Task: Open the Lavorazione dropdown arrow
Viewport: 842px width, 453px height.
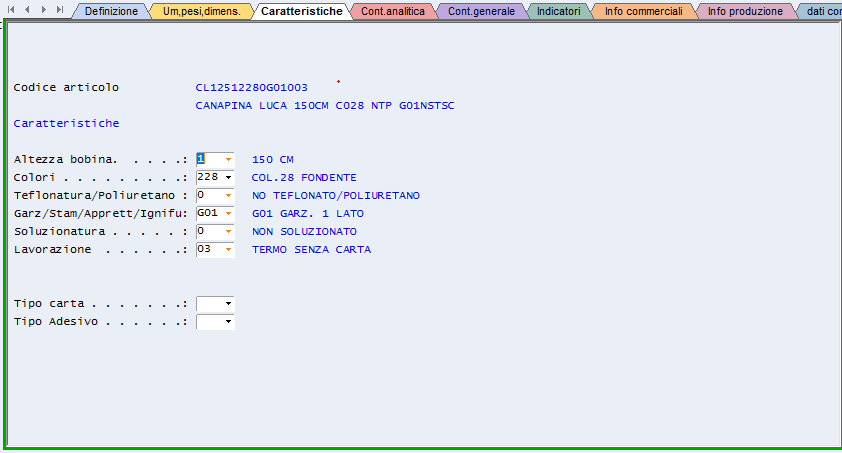Action: [x=228, y=249]
